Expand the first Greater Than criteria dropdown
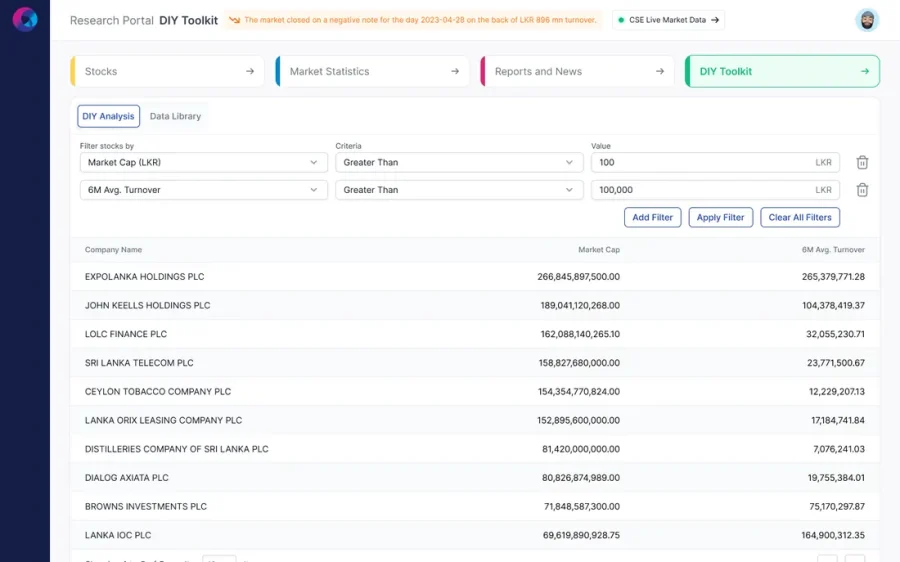The height and width of the screenshot is (562, 900). pyautogui.click(x=459, y=162)
